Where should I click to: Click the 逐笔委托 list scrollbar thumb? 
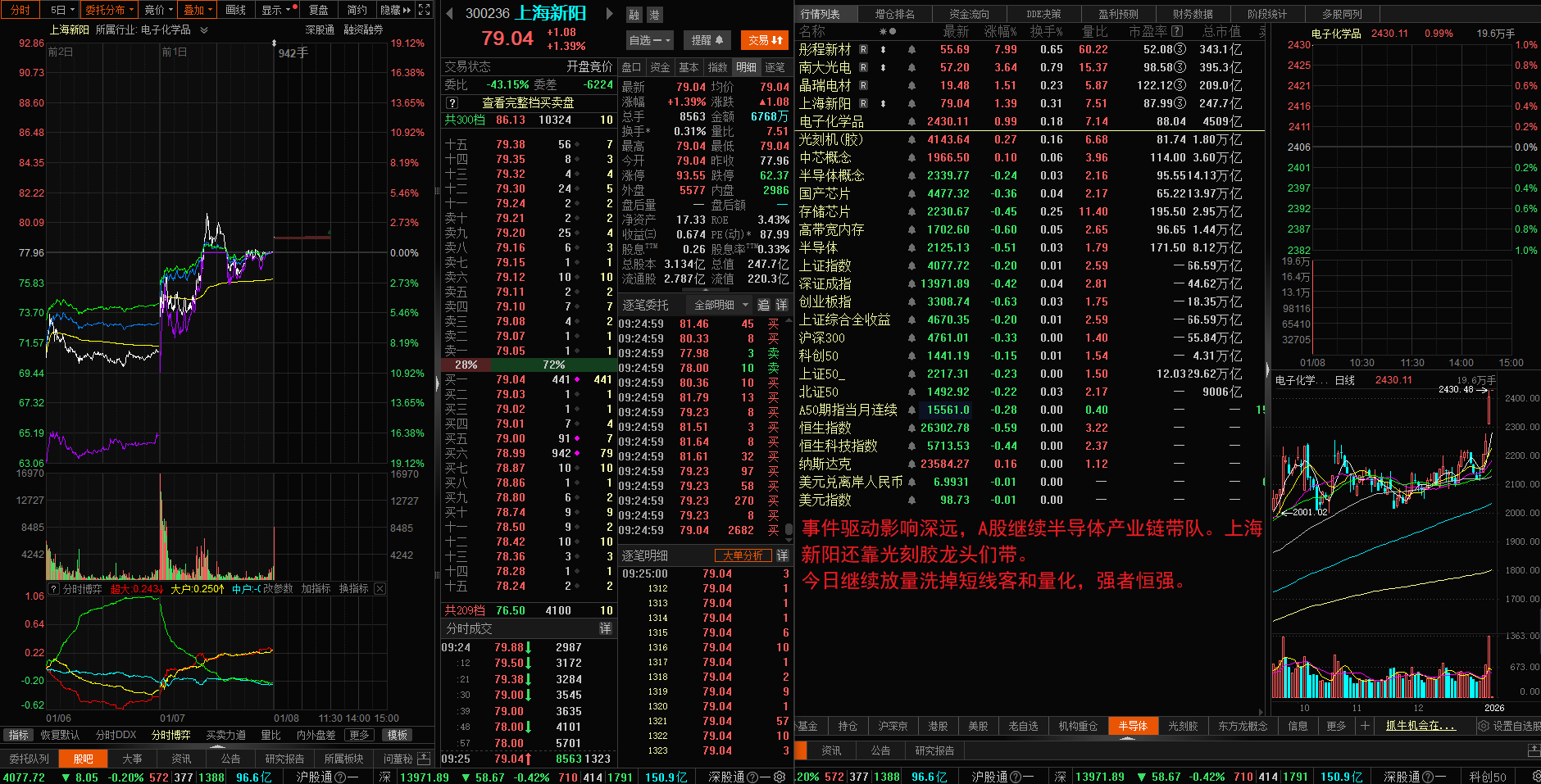[x=789, y=529]
